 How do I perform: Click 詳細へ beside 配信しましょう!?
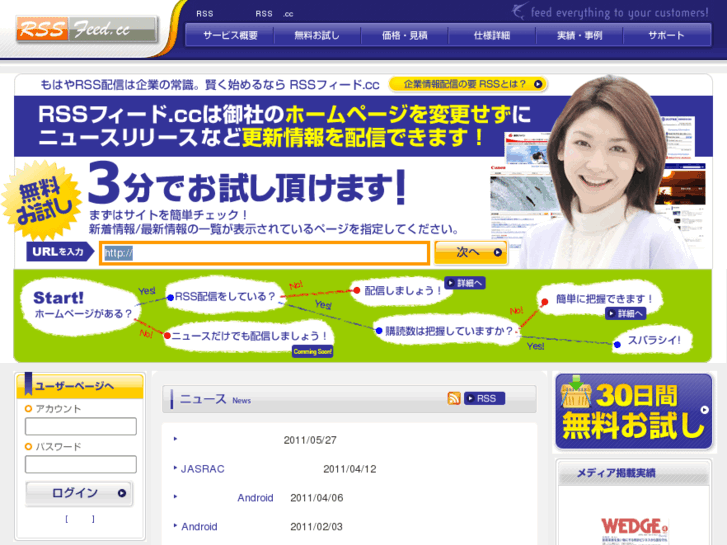[x=465, y=283]
